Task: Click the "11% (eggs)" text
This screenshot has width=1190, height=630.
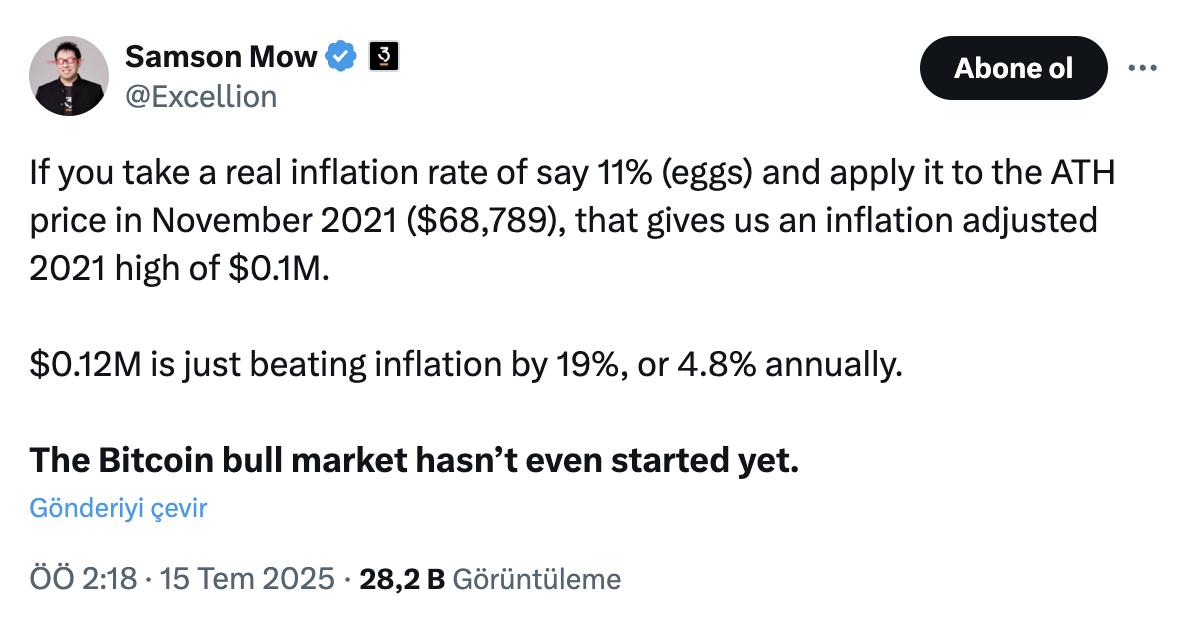Action: (x=675, y=174)
